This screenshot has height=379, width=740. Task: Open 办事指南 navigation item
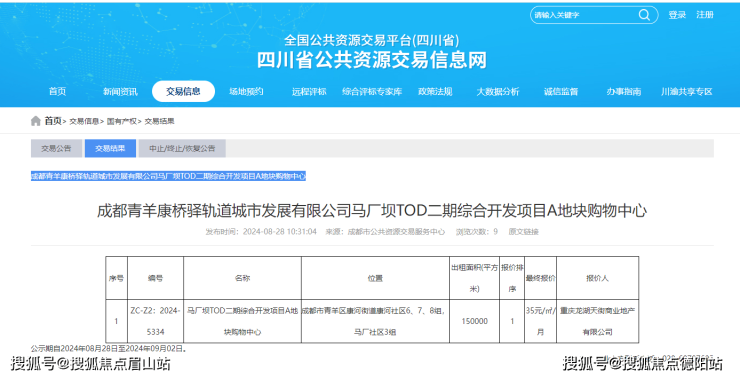(x=623, y=92)
